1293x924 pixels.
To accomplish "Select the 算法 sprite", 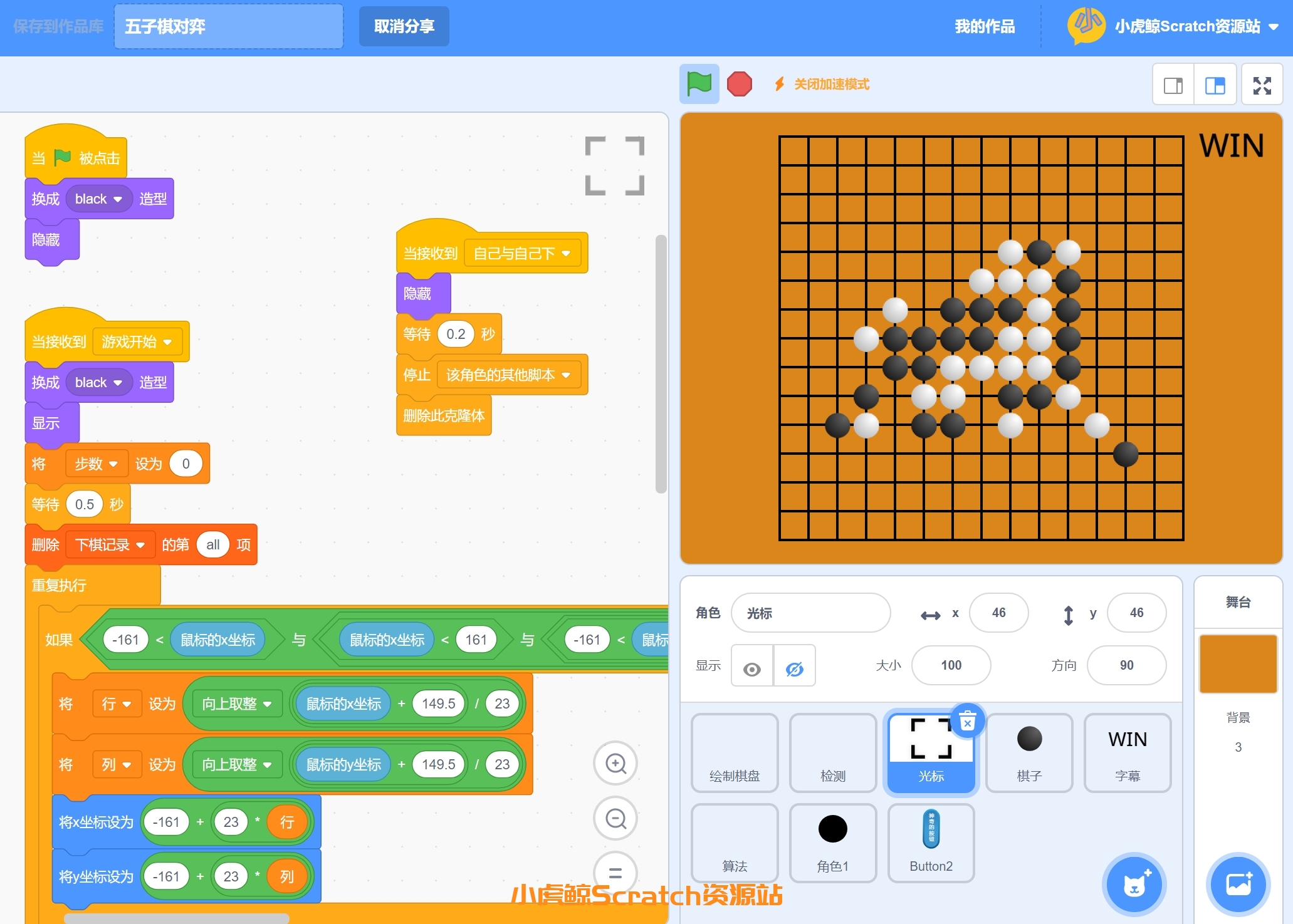I will (735, 843).
